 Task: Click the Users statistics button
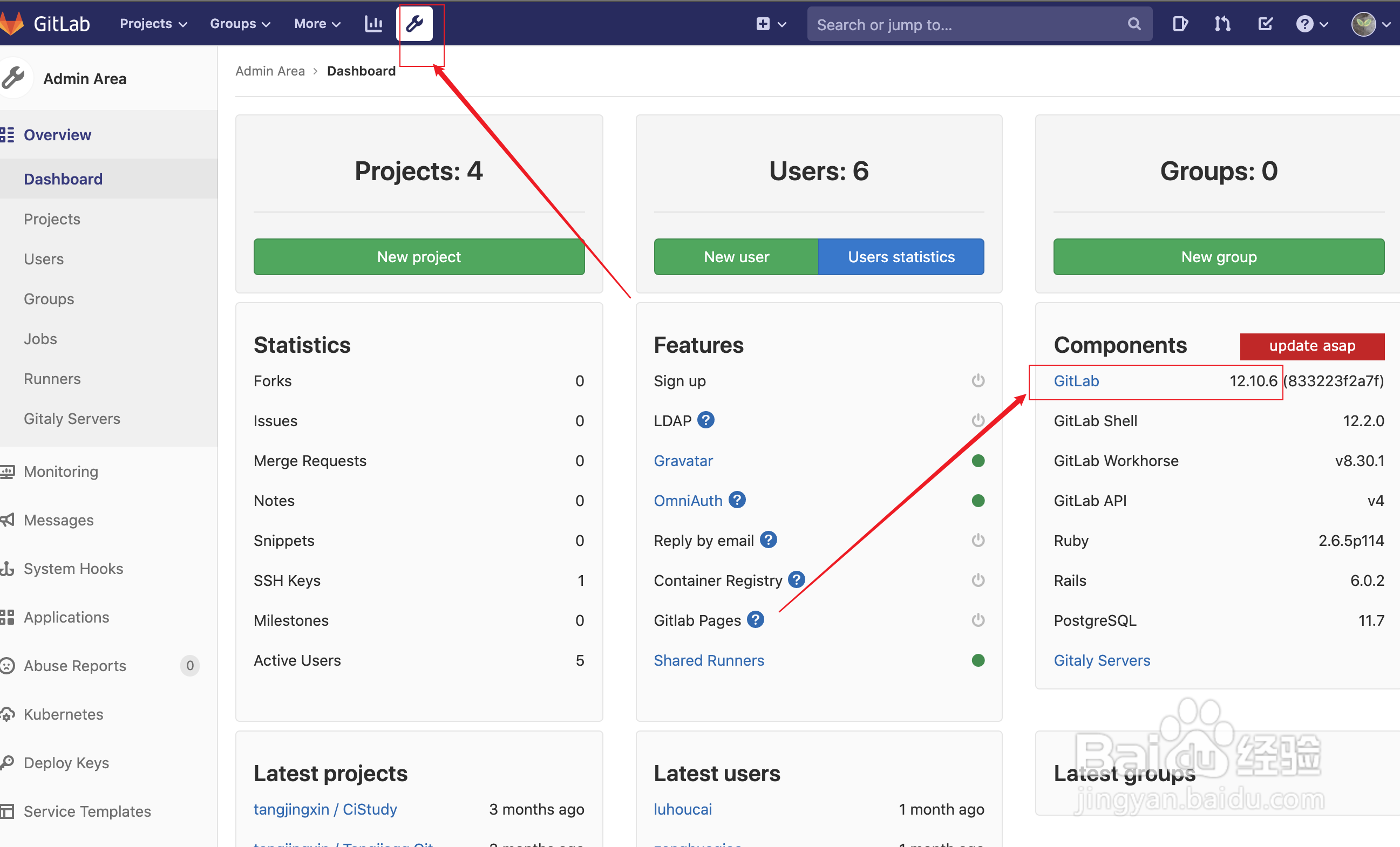(x=901, y=257)
